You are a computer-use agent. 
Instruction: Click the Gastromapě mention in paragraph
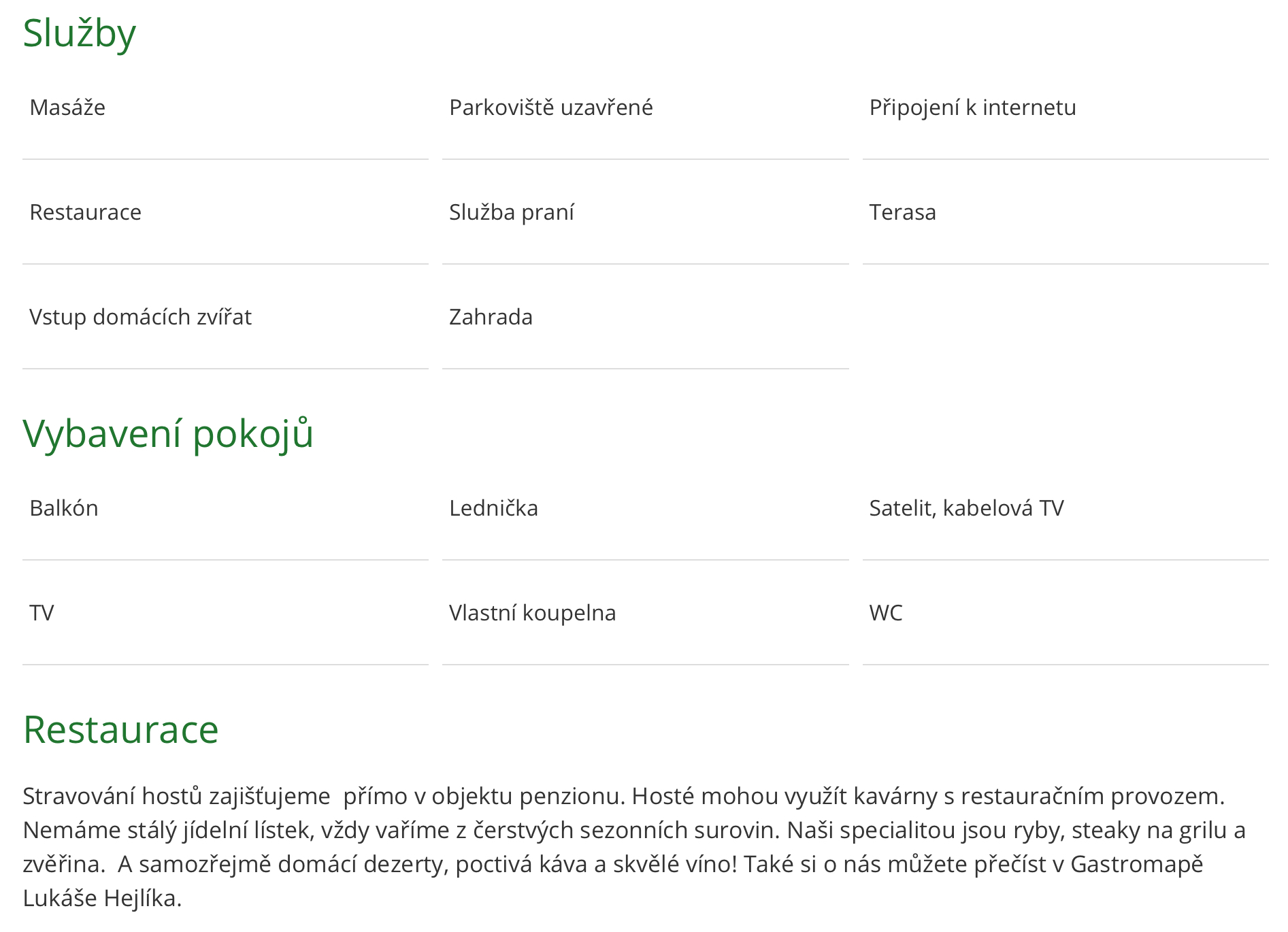click(x=1137, y=864)
